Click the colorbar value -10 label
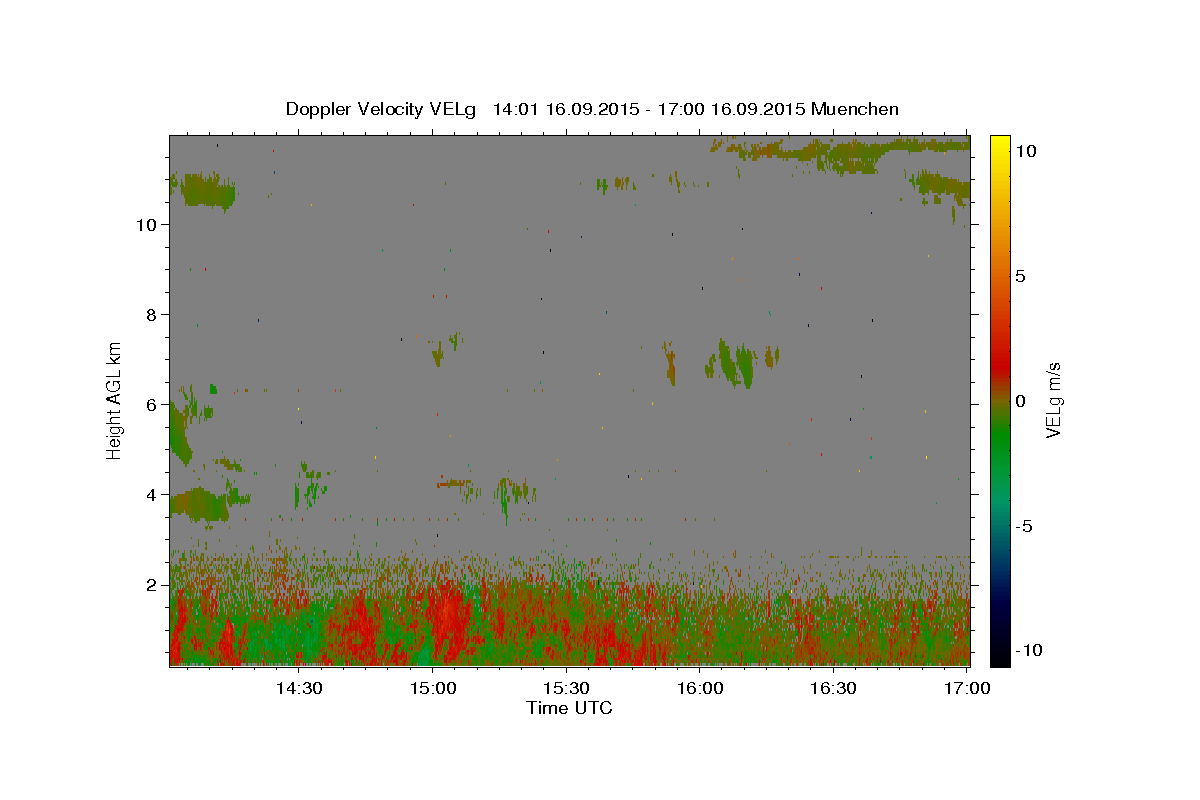The width and height of the screenshot is (1200, 800). 1028,651
